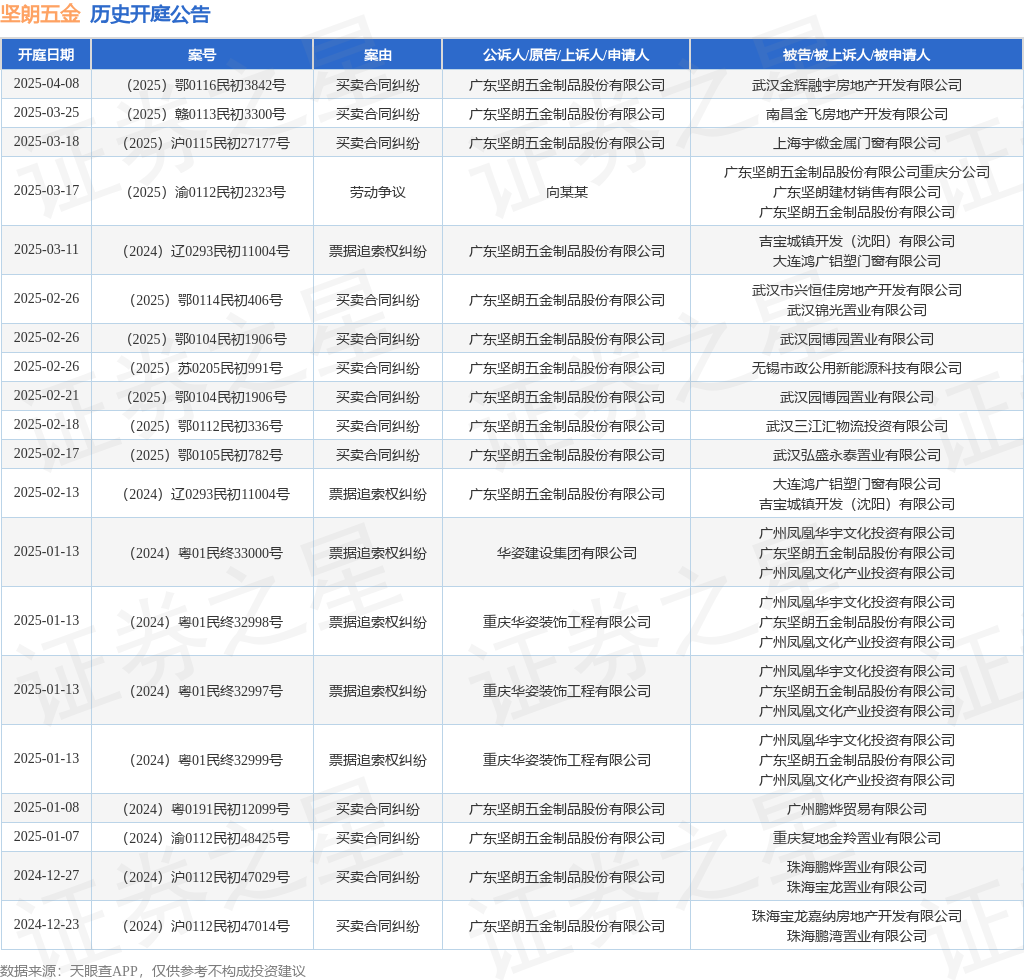Select date cell 2025-03-25
Screen dimensions: 1024x980
[x=46, y=112]
